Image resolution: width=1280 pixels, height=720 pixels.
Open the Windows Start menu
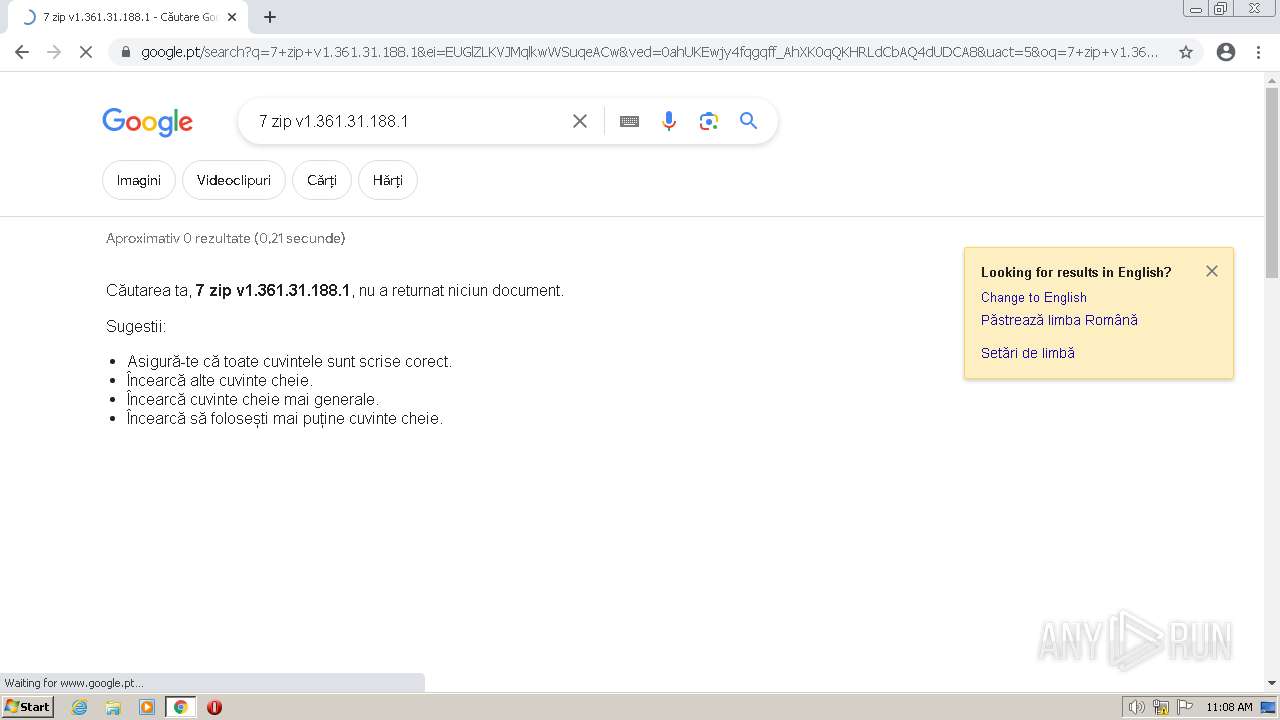pyautogui.click(x=27, y=707)
